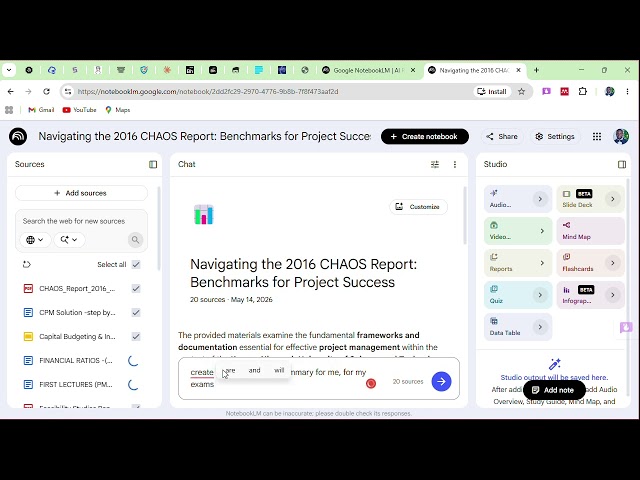Viewport: 640px width, 480px height.
Task: Expand Data Table options chevron
Action: [540, 327]
